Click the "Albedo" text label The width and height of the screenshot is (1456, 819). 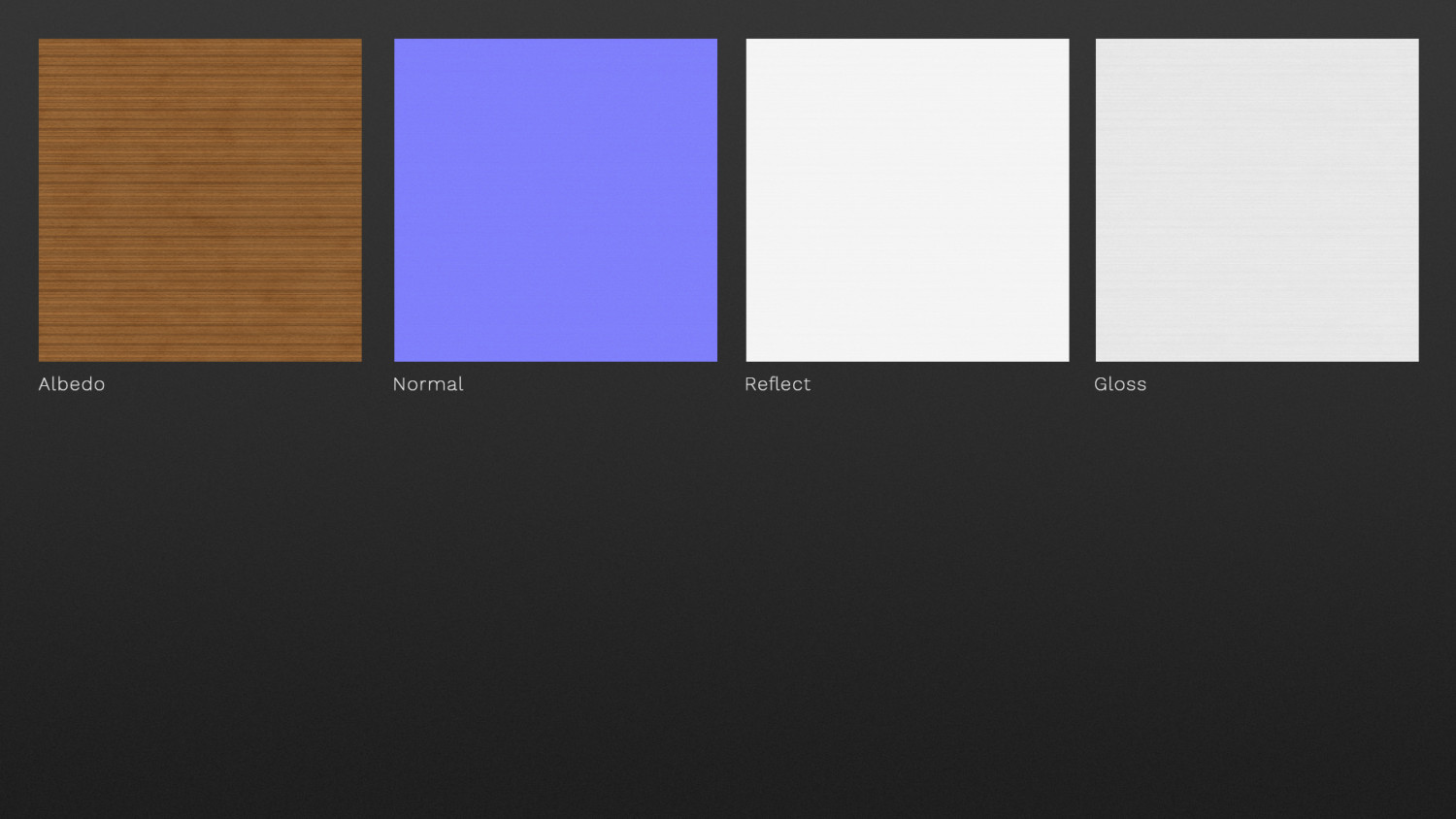72,384
